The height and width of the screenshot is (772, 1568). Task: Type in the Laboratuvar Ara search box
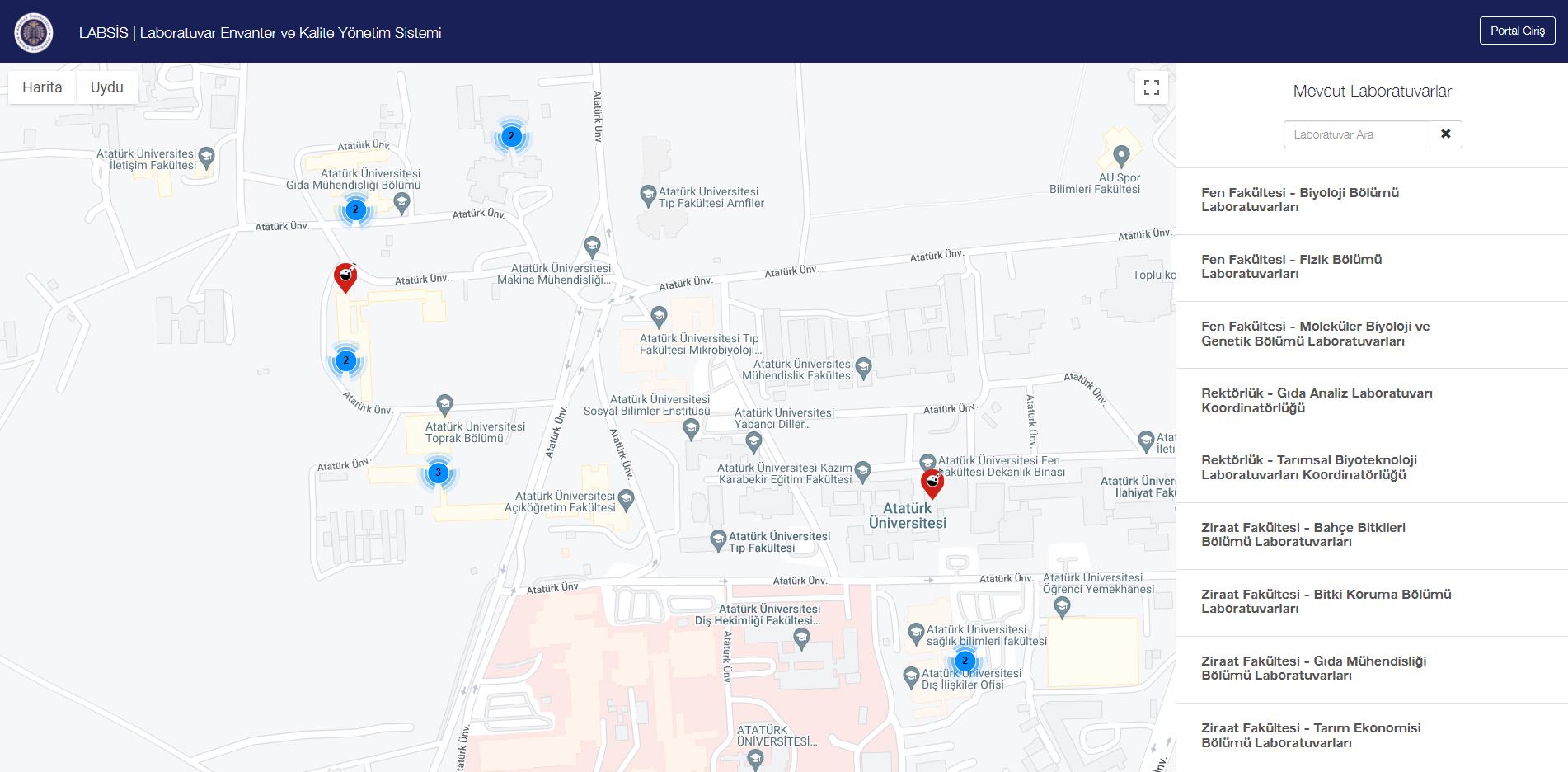pos(1356,134)
